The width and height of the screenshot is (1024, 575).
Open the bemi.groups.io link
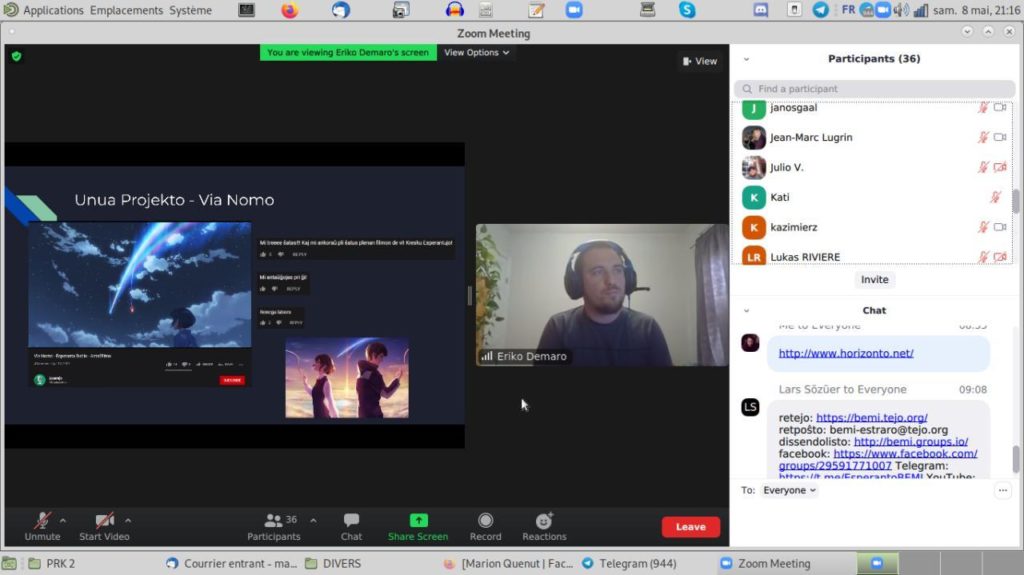[x=911, y=442]
